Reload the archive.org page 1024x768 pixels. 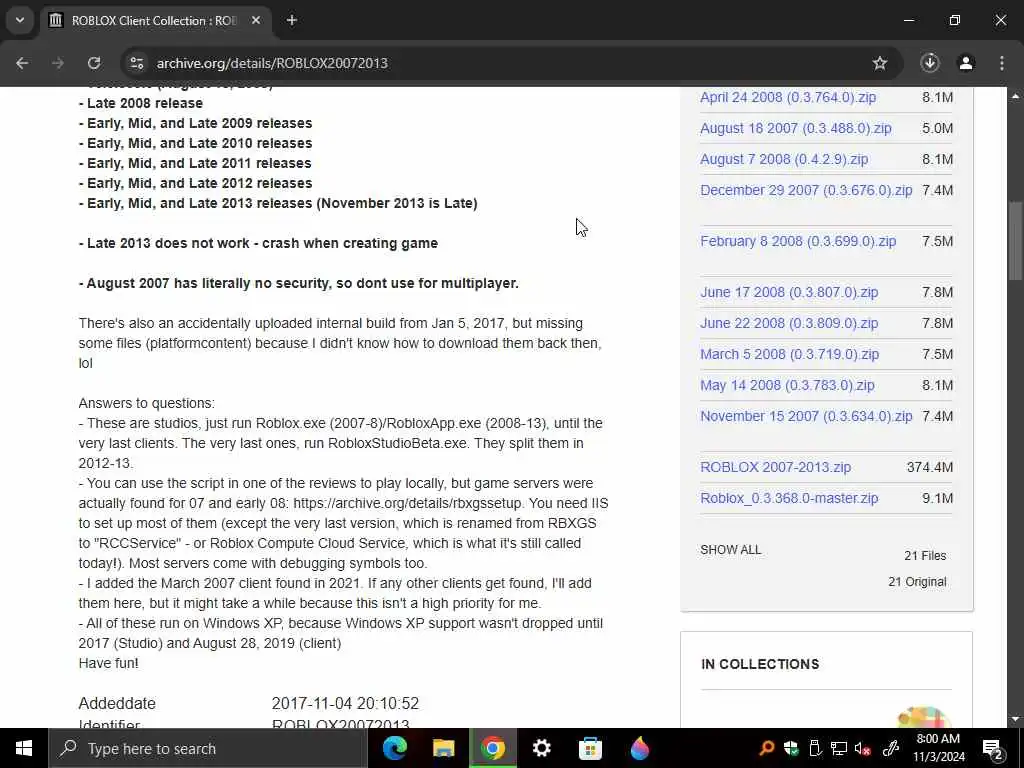click(x=94, y=63)
